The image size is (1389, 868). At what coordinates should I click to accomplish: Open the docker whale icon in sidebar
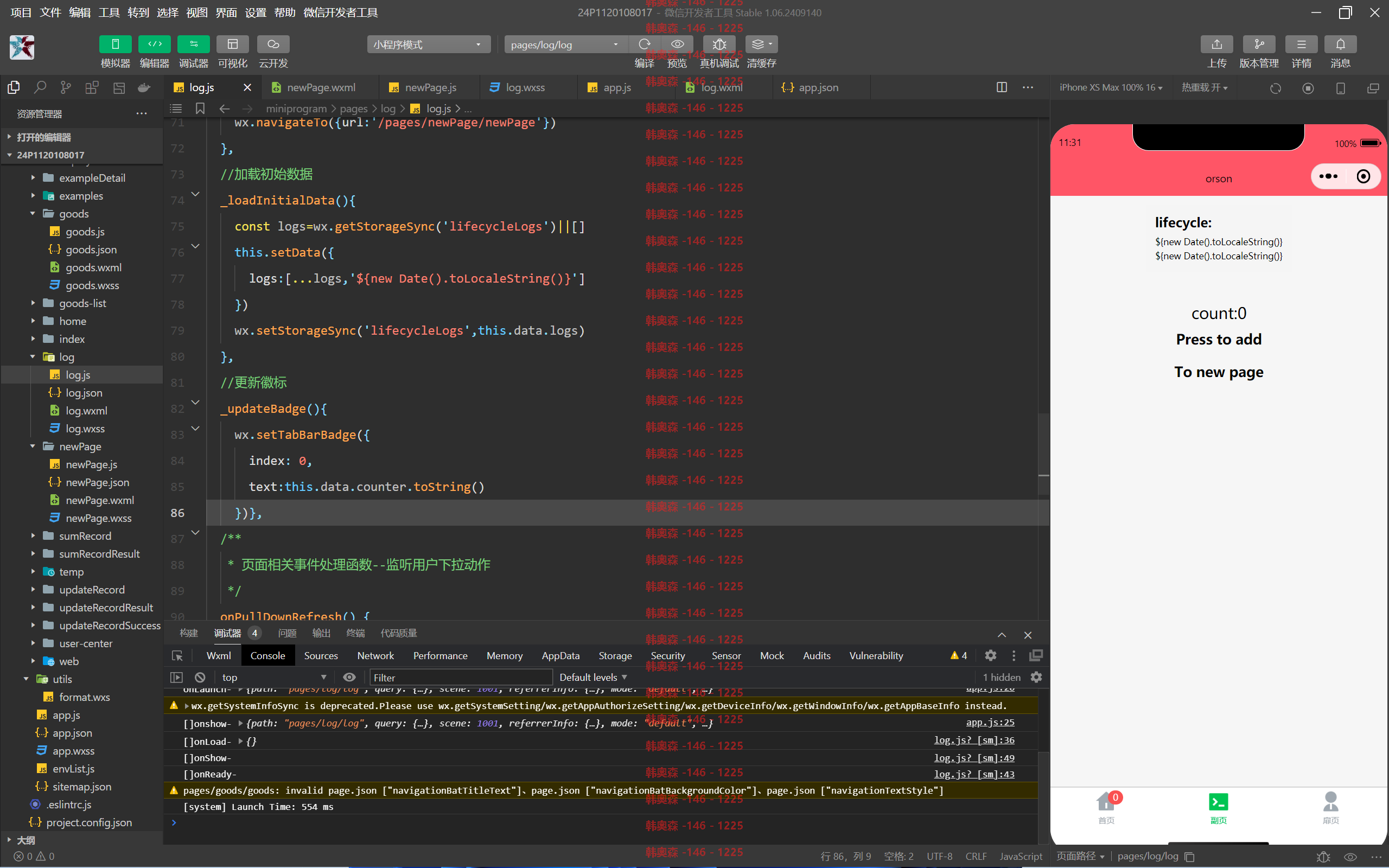pyautogui.click(x=144, y=87)
